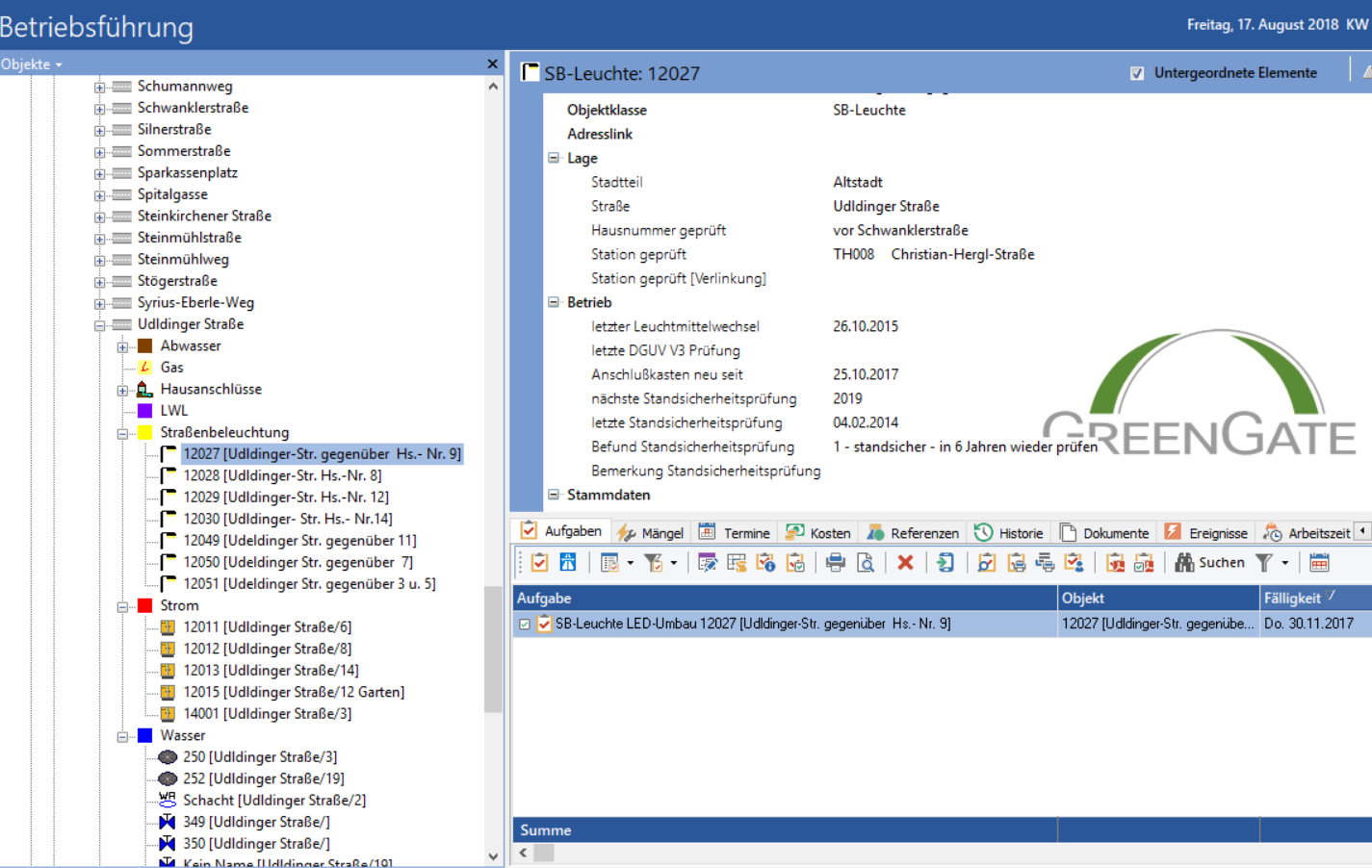Collapse the Straßenbeleuchtung tree node
Image resolution: width=1372 pixels, height=868 pixels.
(123, 434)
